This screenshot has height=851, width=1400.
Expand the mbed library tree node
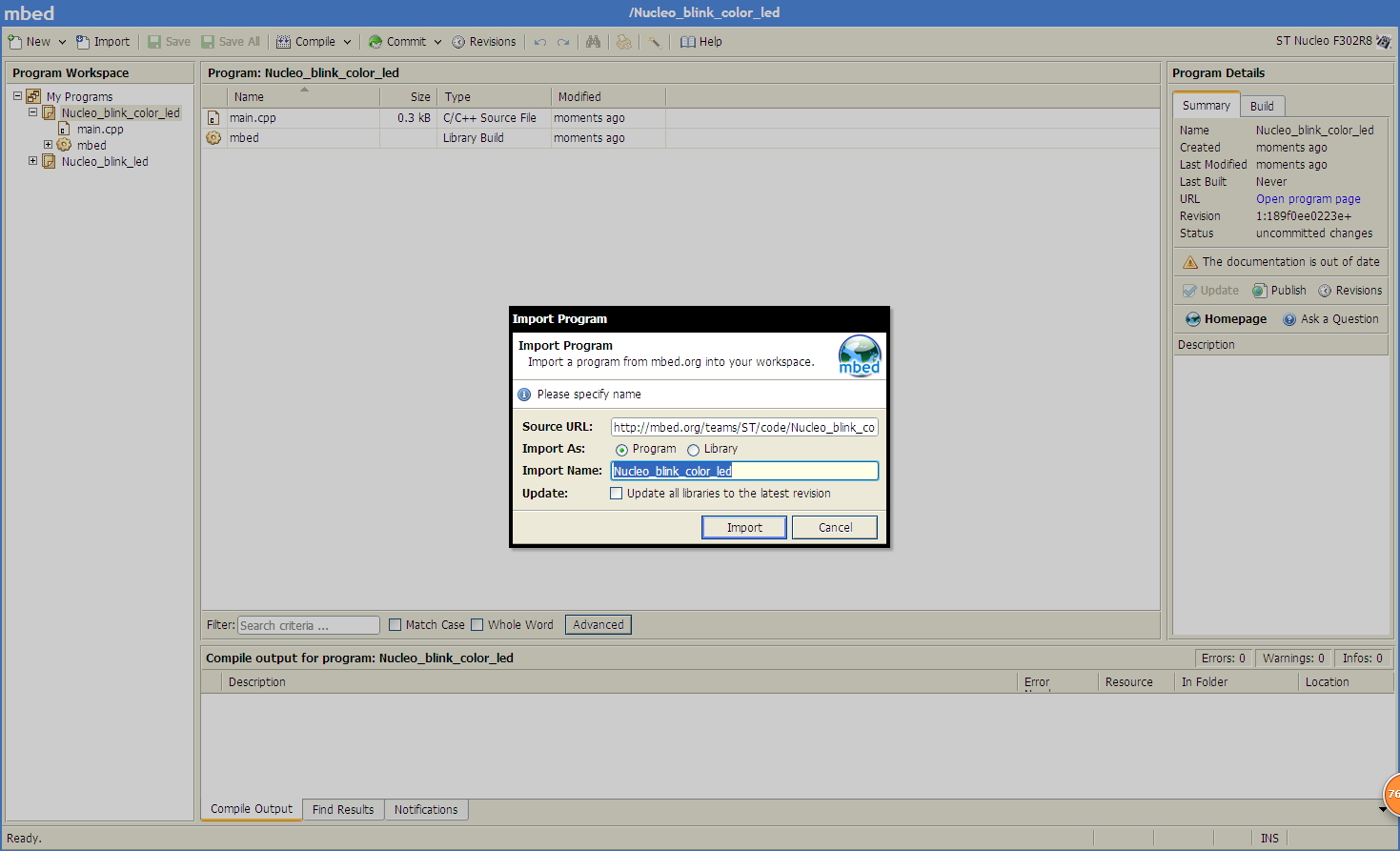(x=48, y=145)
